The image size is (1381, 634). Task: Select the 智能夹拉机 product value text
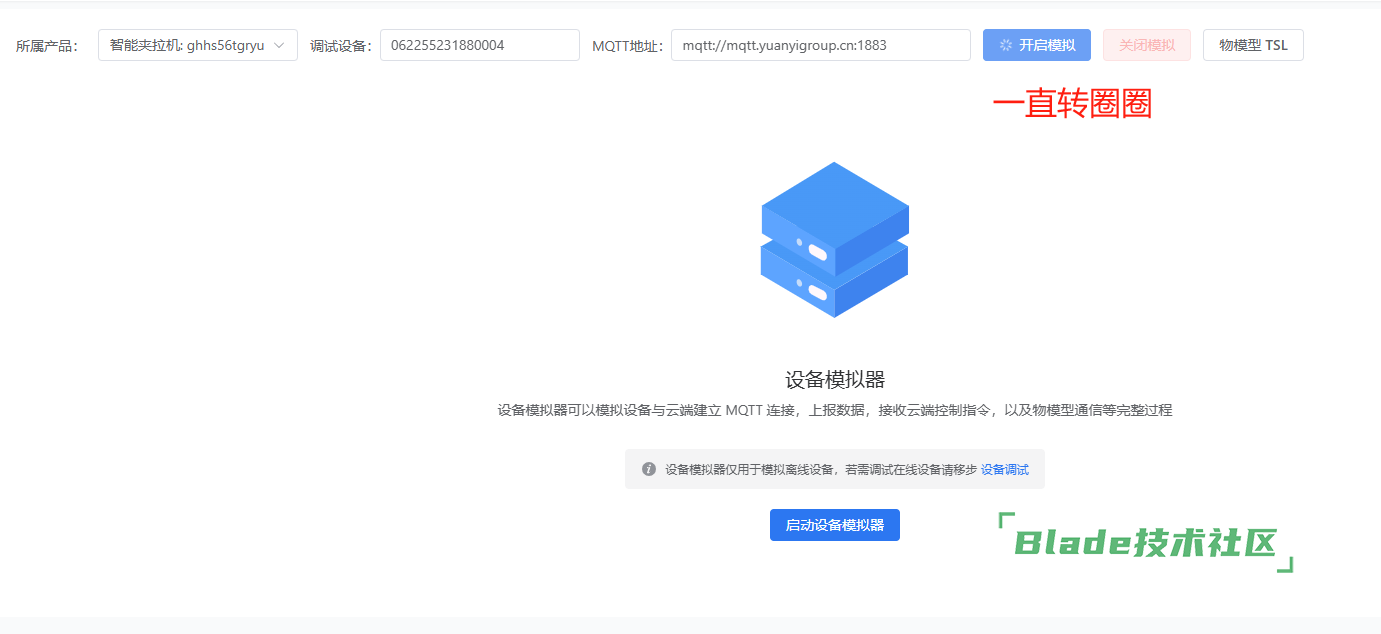click(186, 45)
